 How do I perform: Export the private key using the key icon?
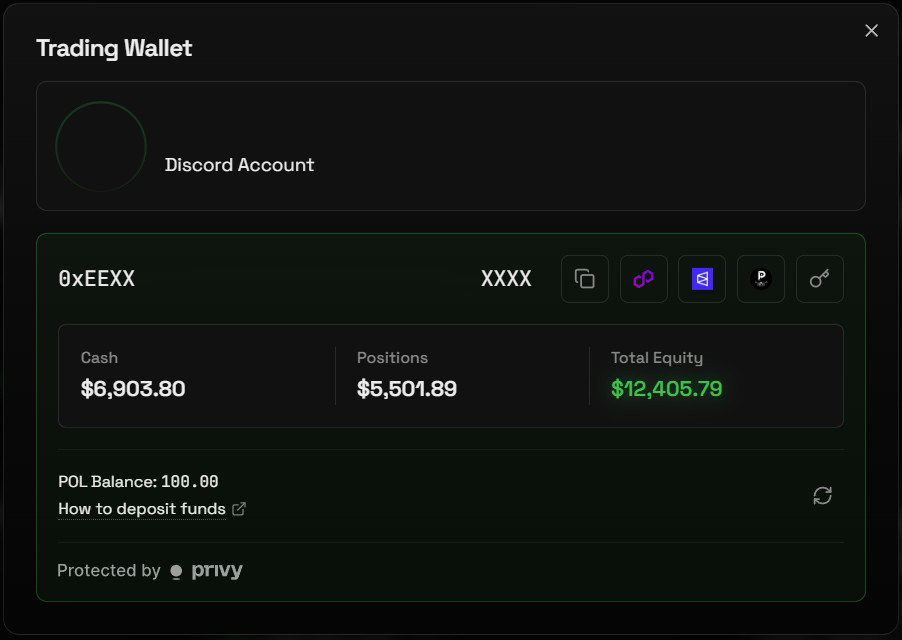pyautogui.click(x=820, y=279)
